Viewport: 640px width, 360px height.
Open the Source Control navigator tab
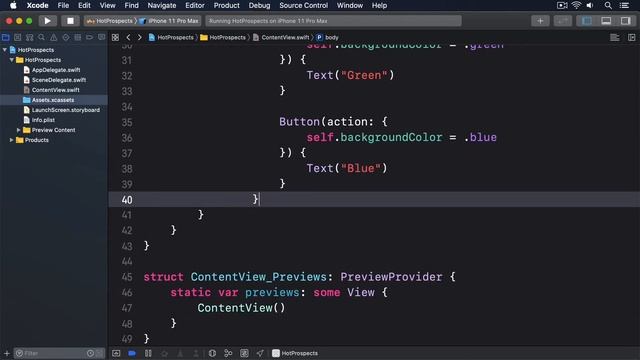[18, 38]
